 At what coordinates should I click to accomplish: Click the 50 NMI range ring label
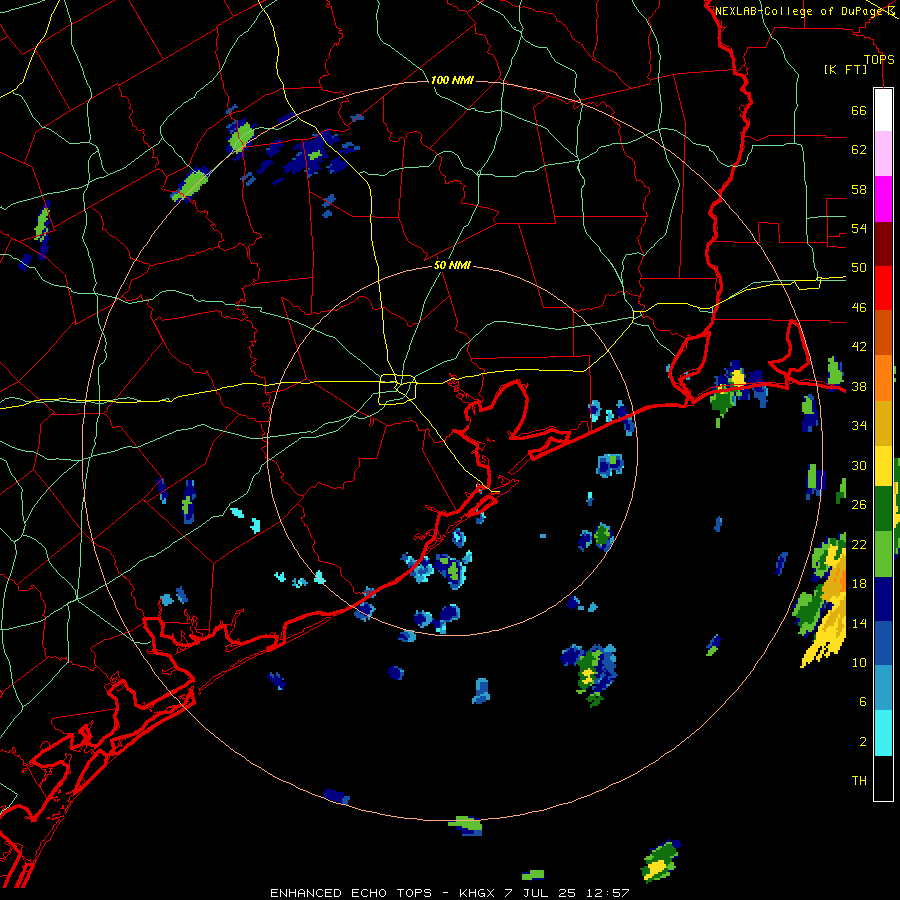[x=452, y=265]
